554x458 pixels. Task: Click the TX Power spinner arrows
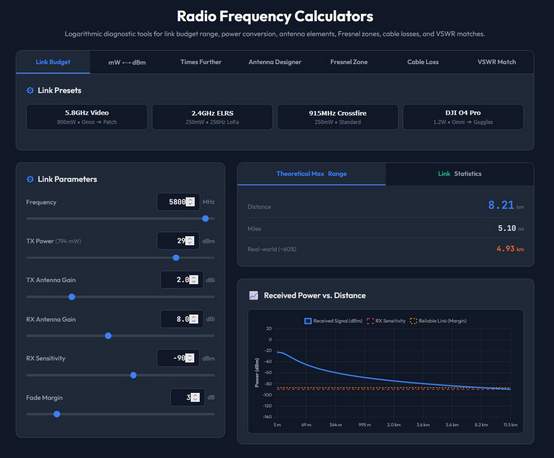tap(190, 241)
